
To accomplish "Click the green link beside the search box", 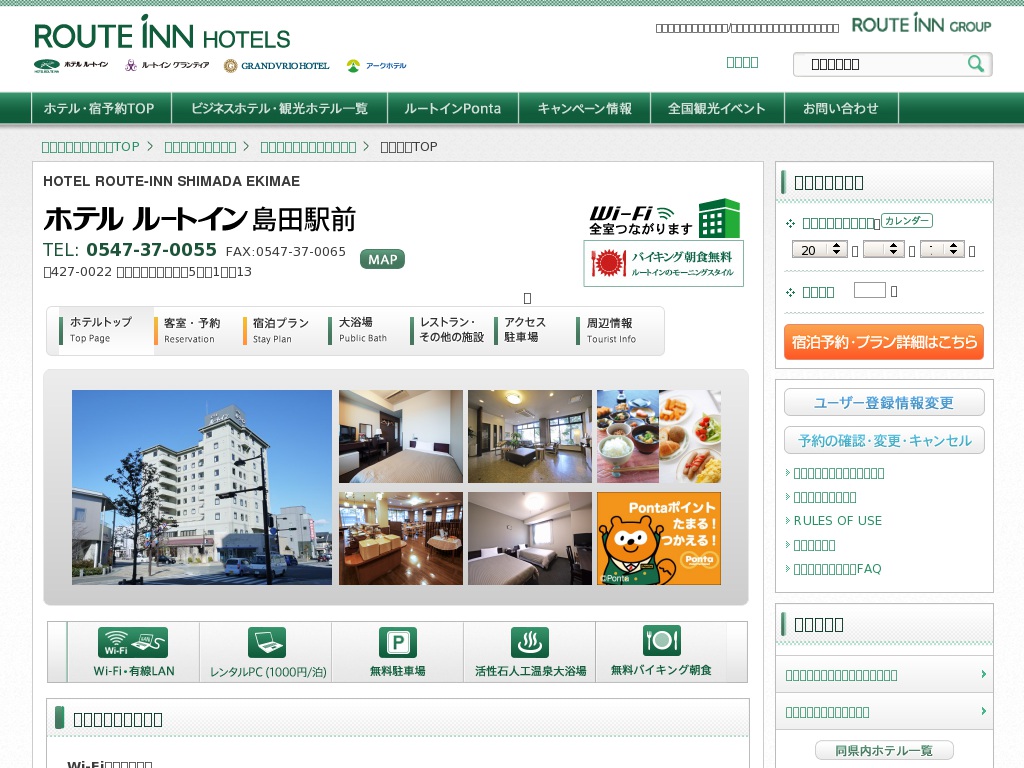I will click(x=743, y=63).
